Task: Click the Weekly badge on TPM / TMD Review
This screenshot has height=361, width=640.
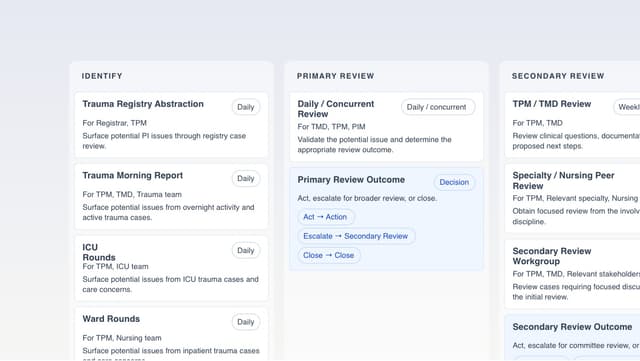Action: [x=627, y=107]
